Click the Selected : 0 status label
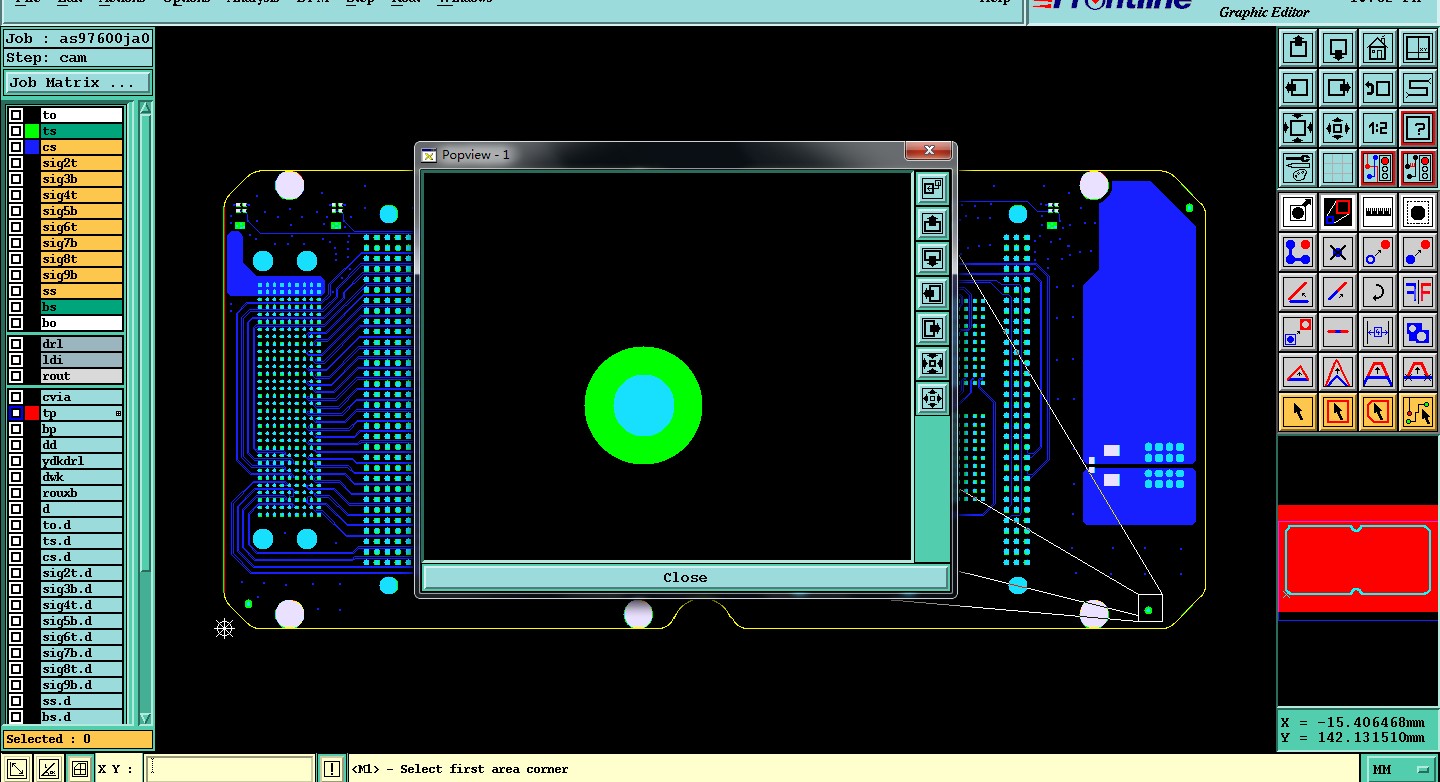The height and width of the screenshot is (782, 1440). pos(78,739)
